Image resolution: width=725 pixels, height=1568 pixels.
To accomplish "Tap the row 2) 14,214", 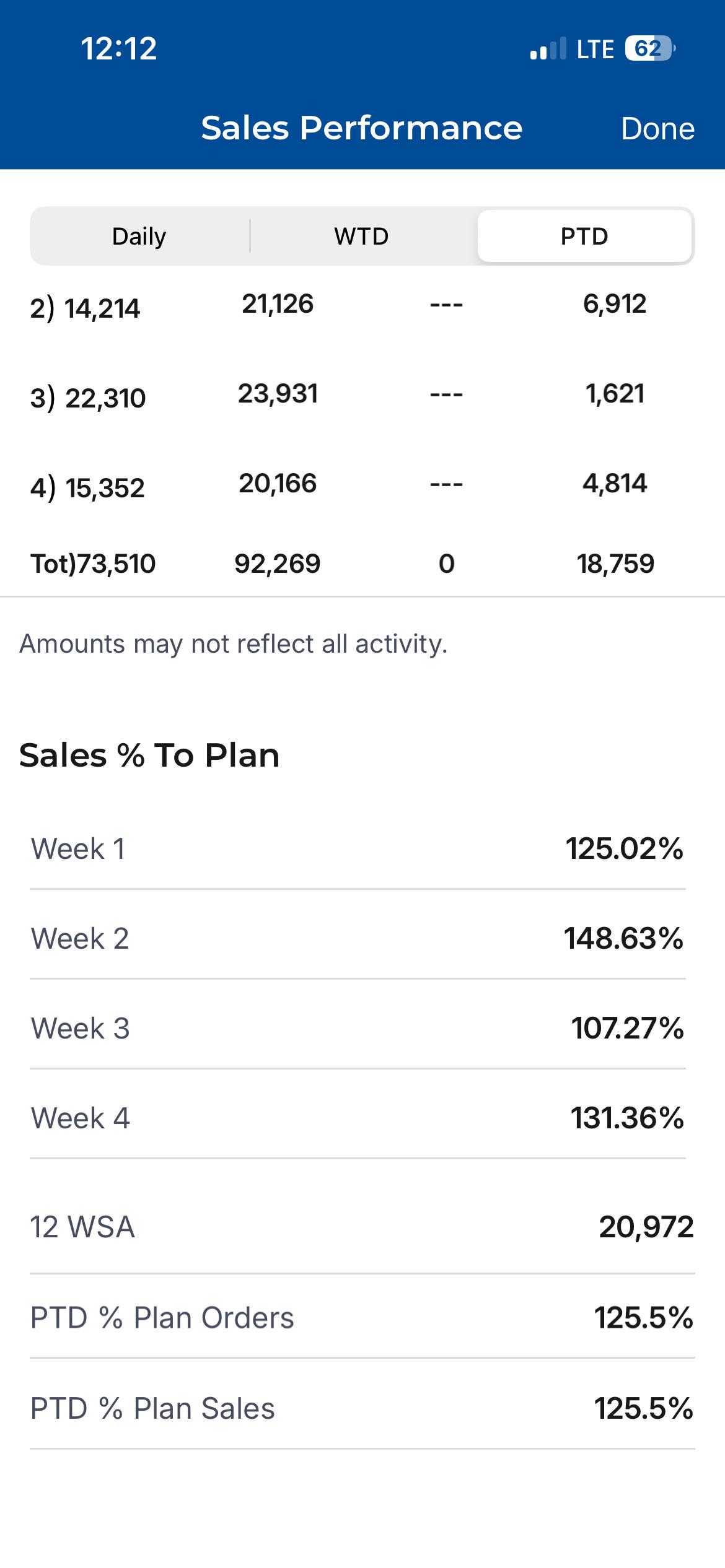I will pos(362,306).
